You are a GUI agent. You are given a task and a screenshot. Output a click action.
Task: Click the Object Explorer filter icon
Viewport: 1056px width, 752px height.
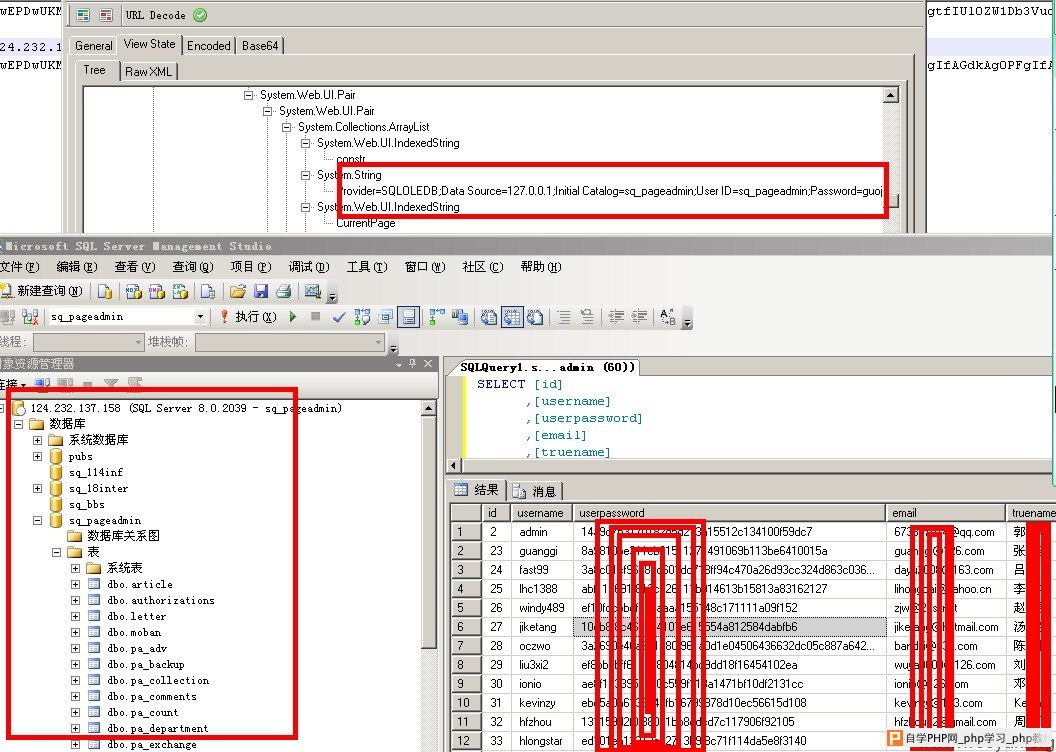click(x=111, y=384)
